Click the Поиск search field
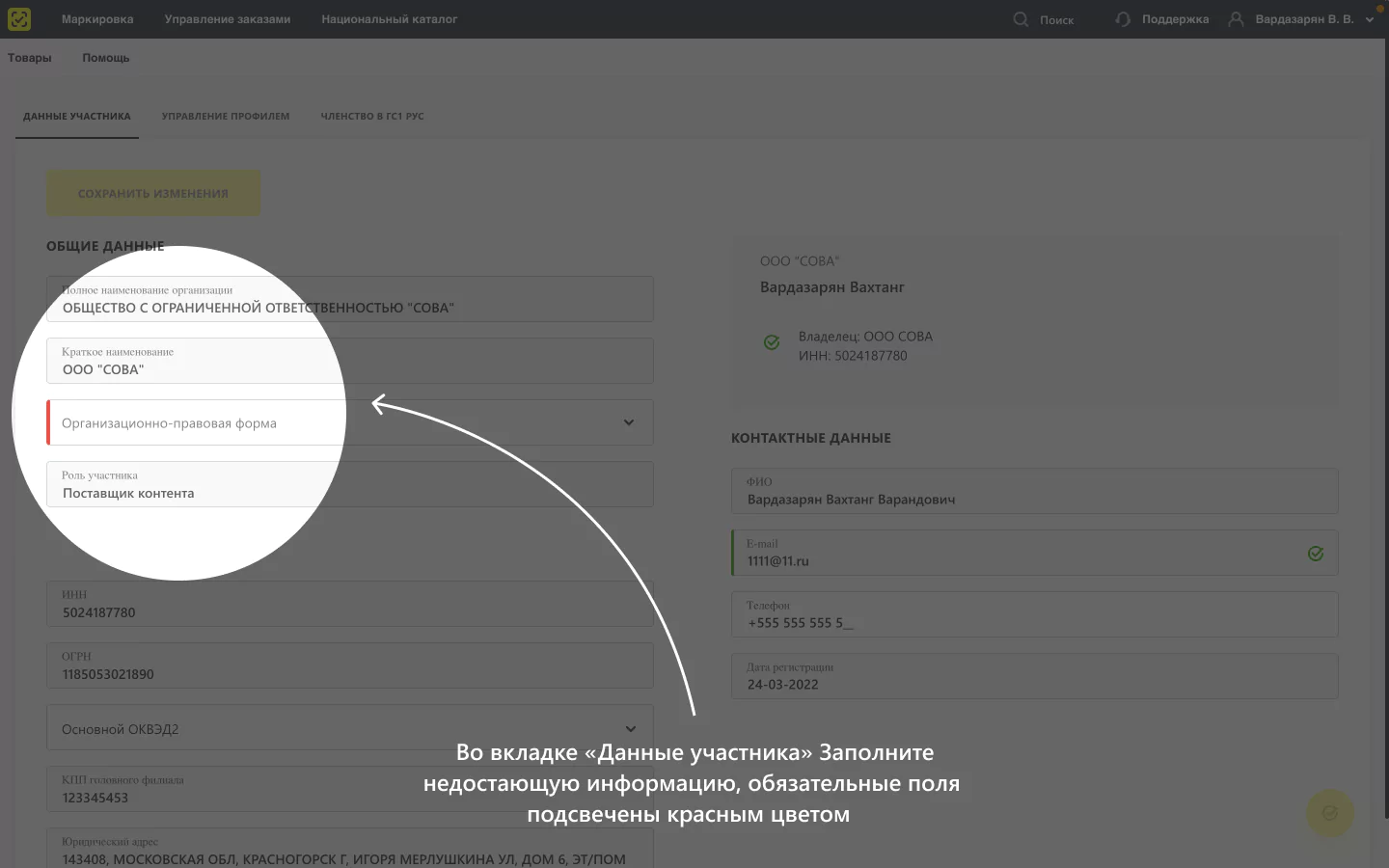Image resolution: width=1389 pixels, height=868 pixels. click(1057, 20)
